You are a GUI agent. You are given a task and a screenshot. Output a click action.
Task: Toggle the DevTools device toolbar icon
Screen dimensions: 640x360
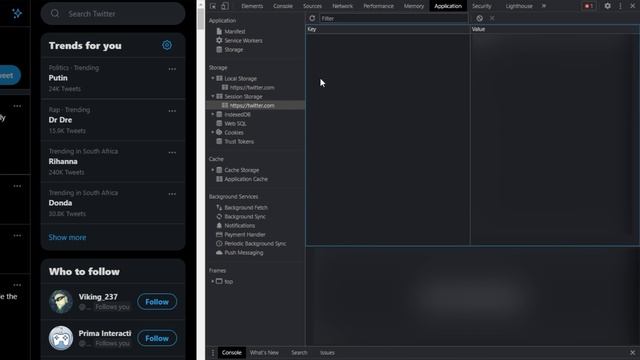224,6
